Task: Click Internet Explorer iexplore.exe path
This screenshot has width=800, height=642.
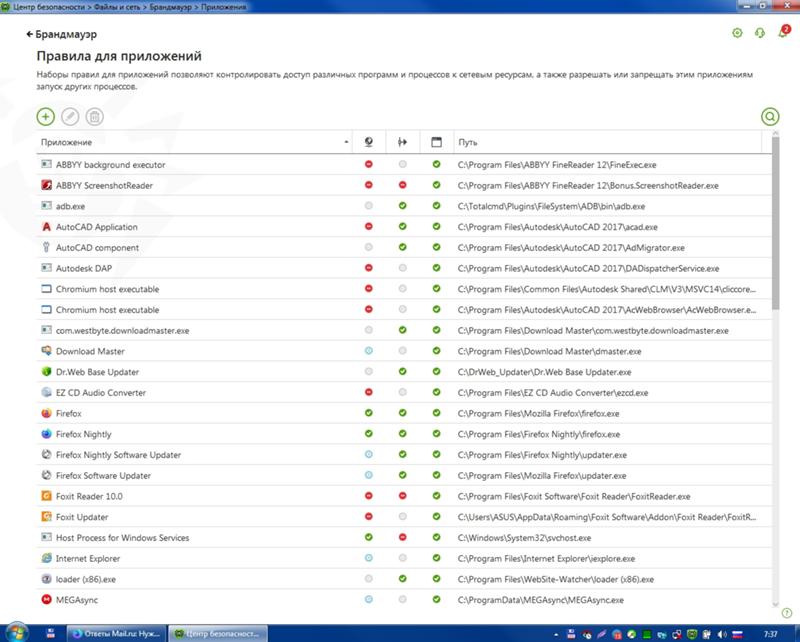Action: click(546, 559)
